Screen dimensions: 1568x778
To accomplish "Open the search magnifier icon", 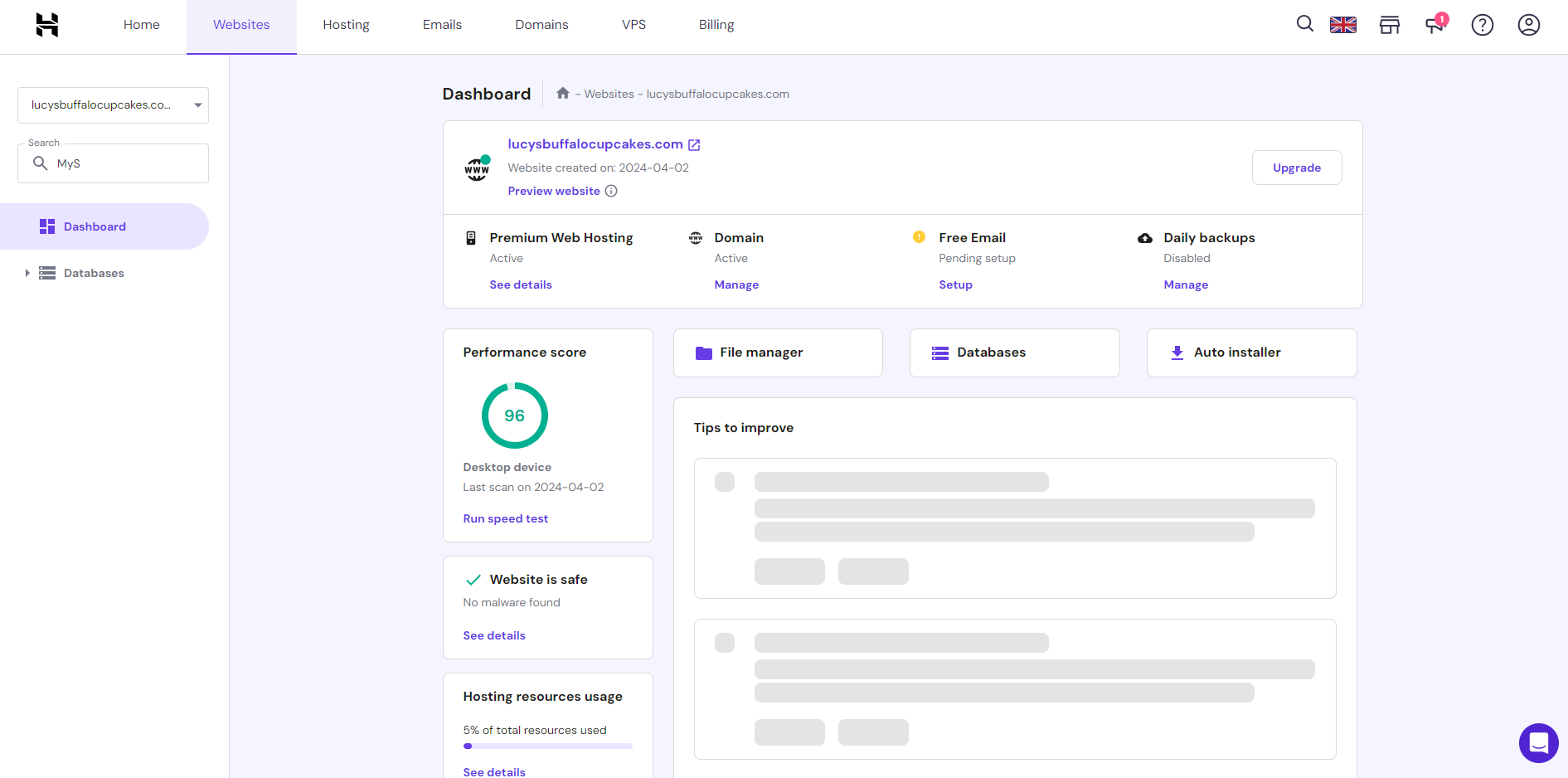I will pyautogui.click(x=1304, y=25).
